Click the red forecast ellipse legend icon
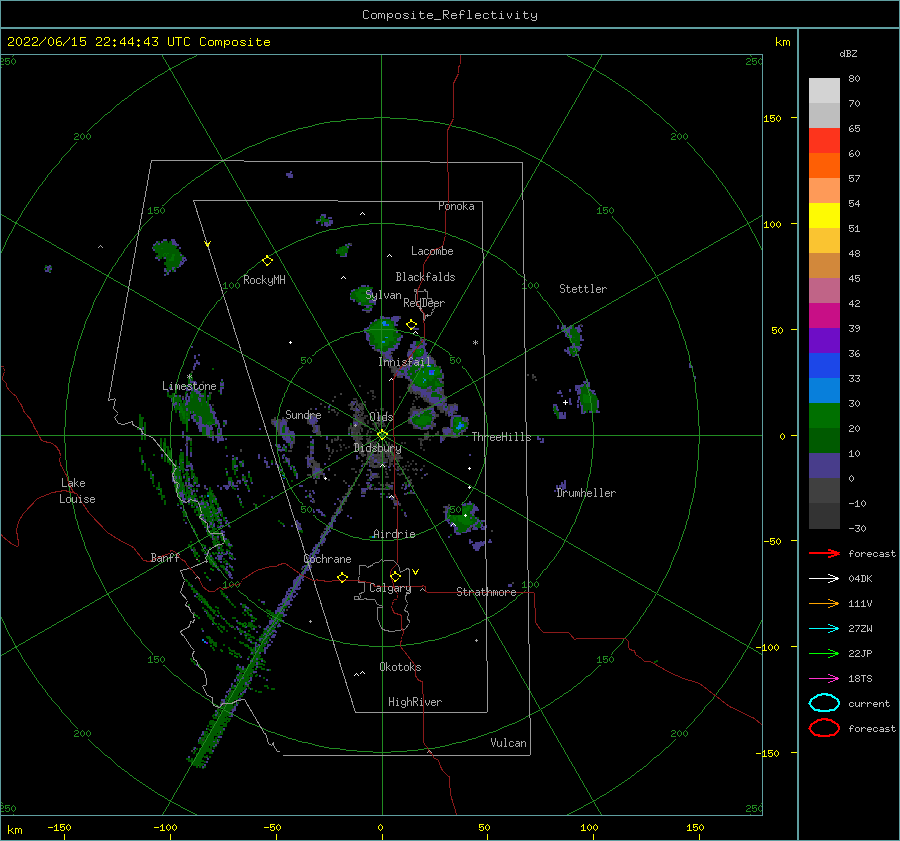900x841 pixels. [x=824, y=728]
